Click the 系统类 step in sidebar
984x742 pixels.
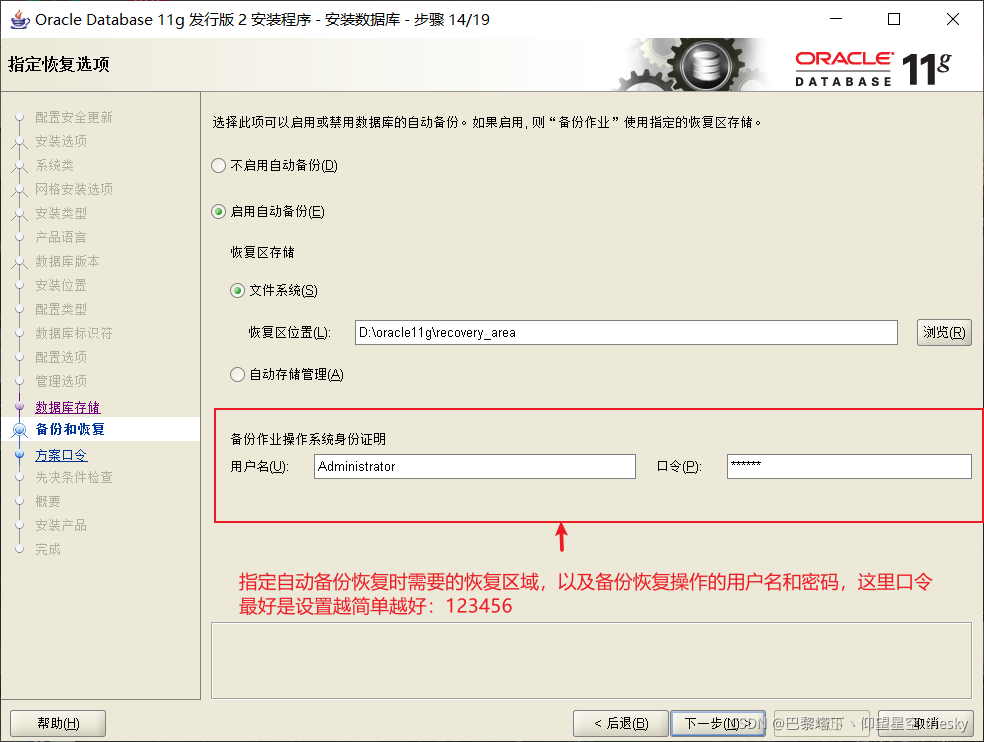[55, 165]
